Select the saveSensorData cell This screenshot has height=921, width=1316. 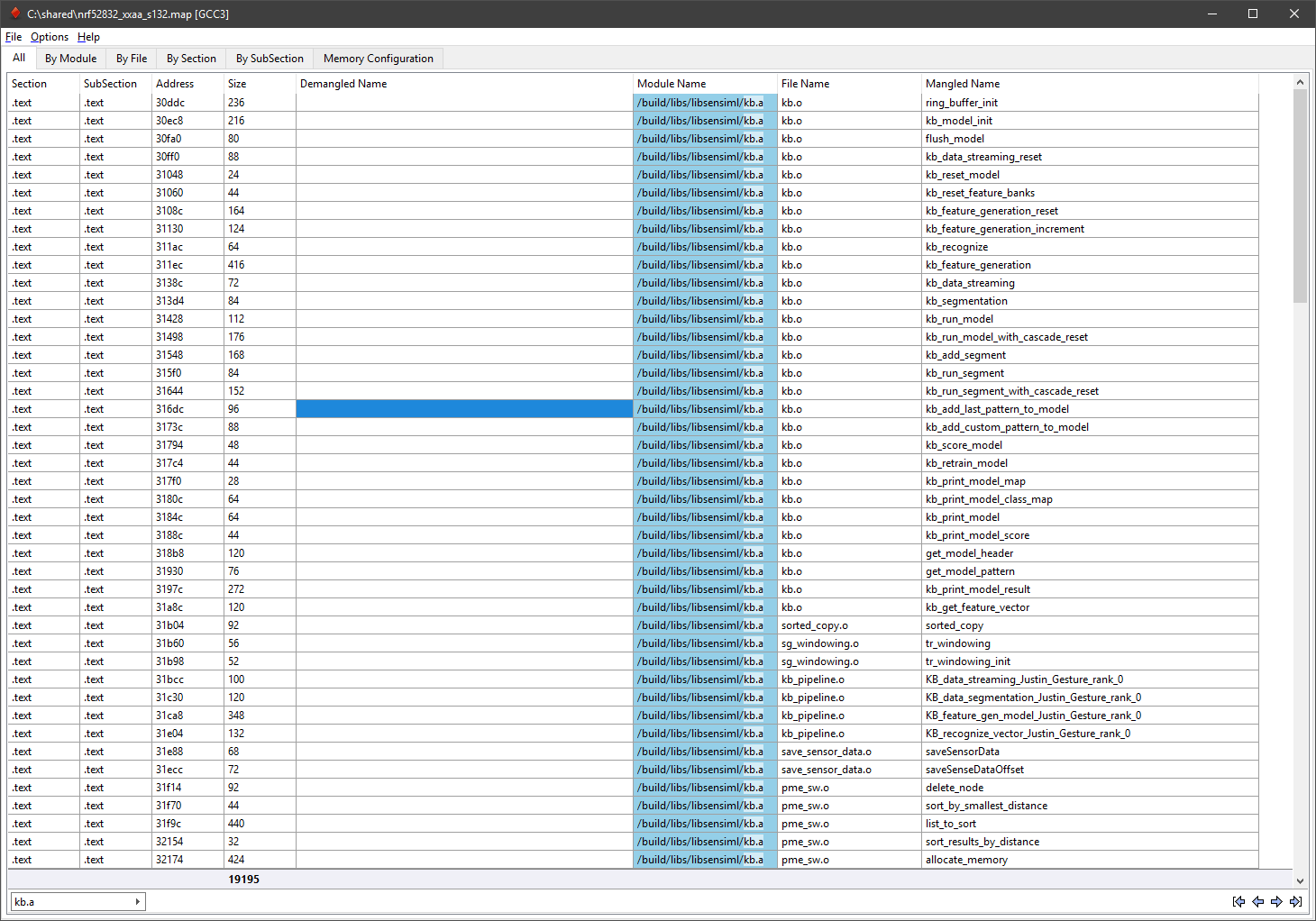pos(1090,752)
